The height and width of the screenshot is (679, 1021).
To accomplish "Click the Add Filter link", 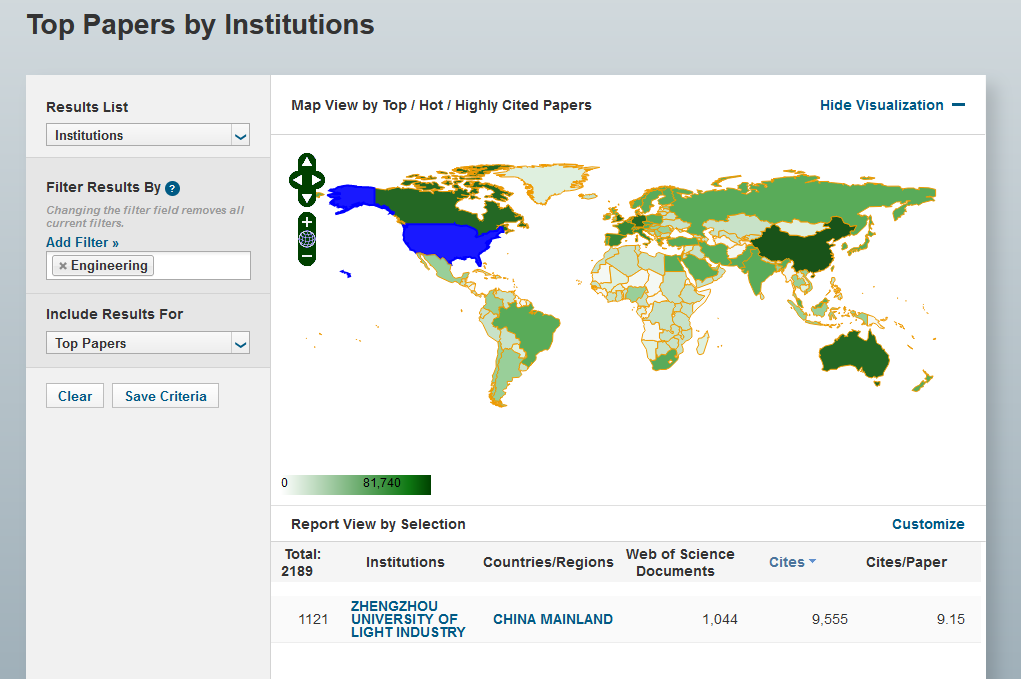I will point(82,242).
